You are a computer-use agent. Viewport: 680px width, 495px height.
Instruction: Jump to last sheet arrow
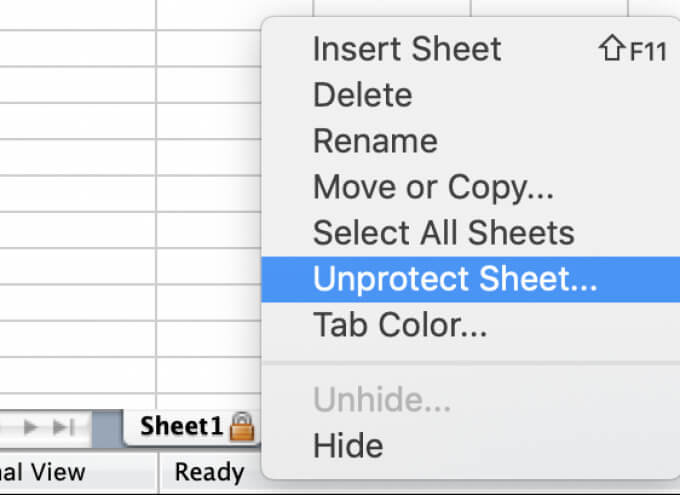[64, 427]
